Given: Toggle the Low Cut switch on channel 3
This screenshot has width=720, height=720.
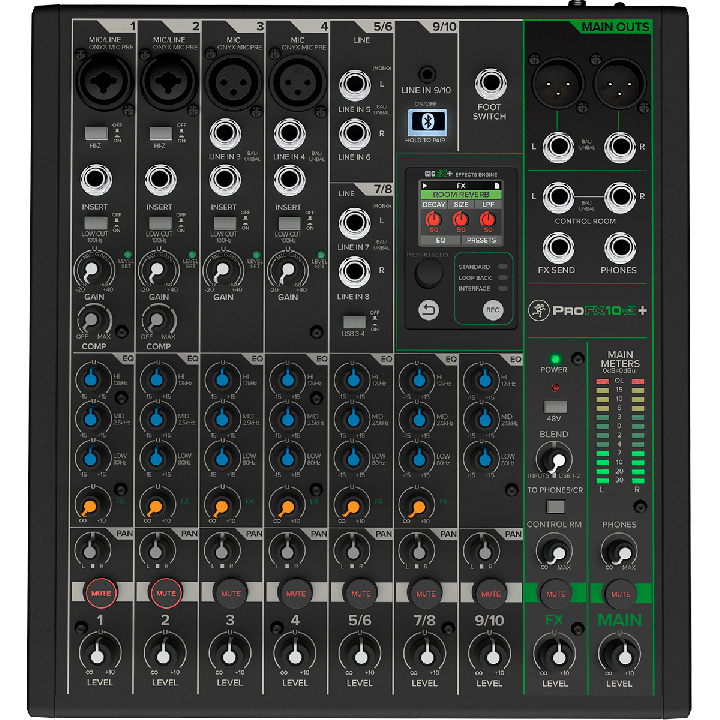Looking at the screenshot, I should [225, 223].
